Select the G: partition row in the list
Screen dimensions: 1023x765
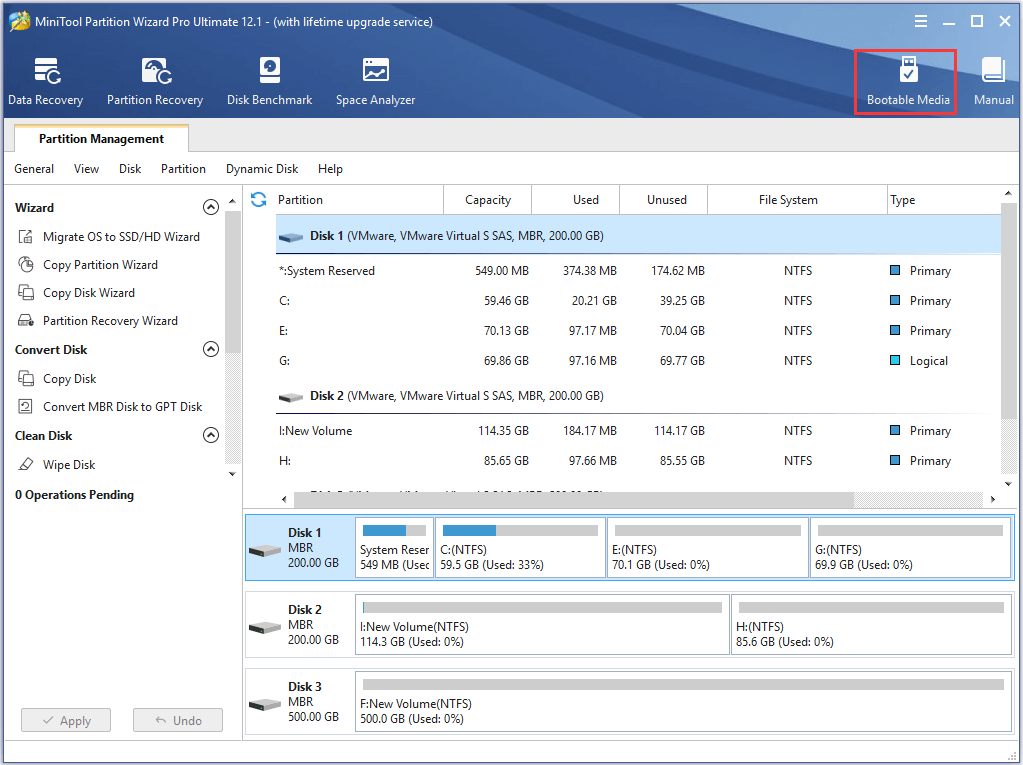click(638, 361)
